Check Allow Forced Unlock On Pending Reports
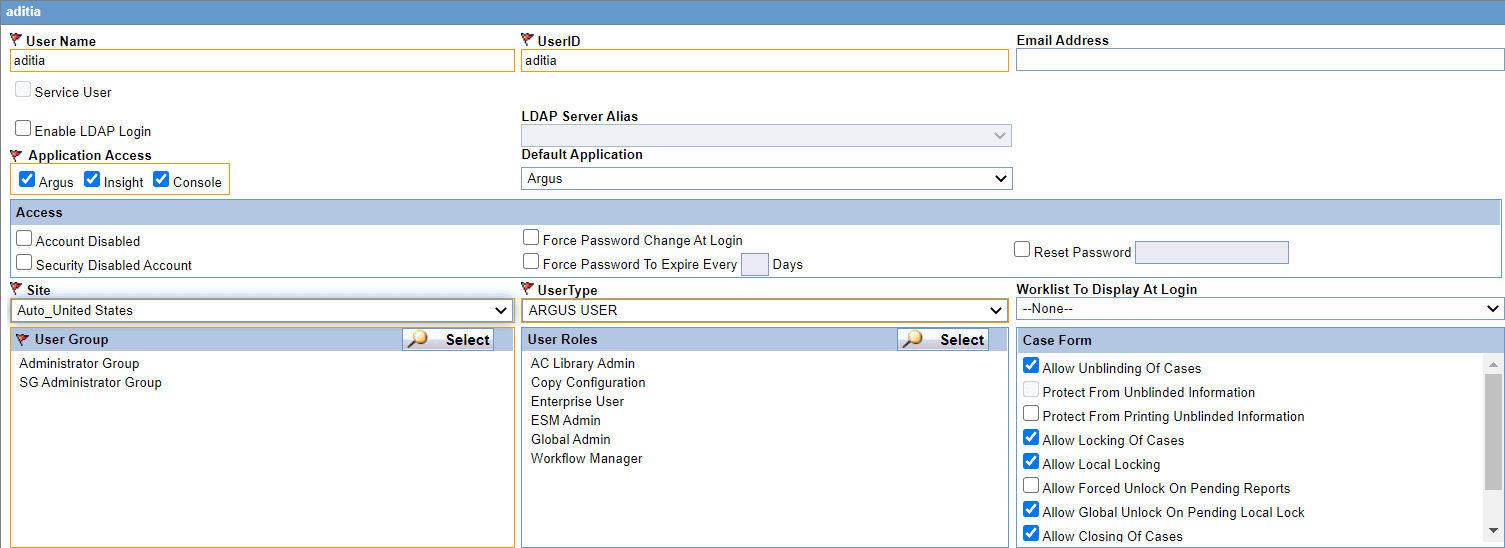Screen dimensions: 1505x548 (x=1031, y=486)
